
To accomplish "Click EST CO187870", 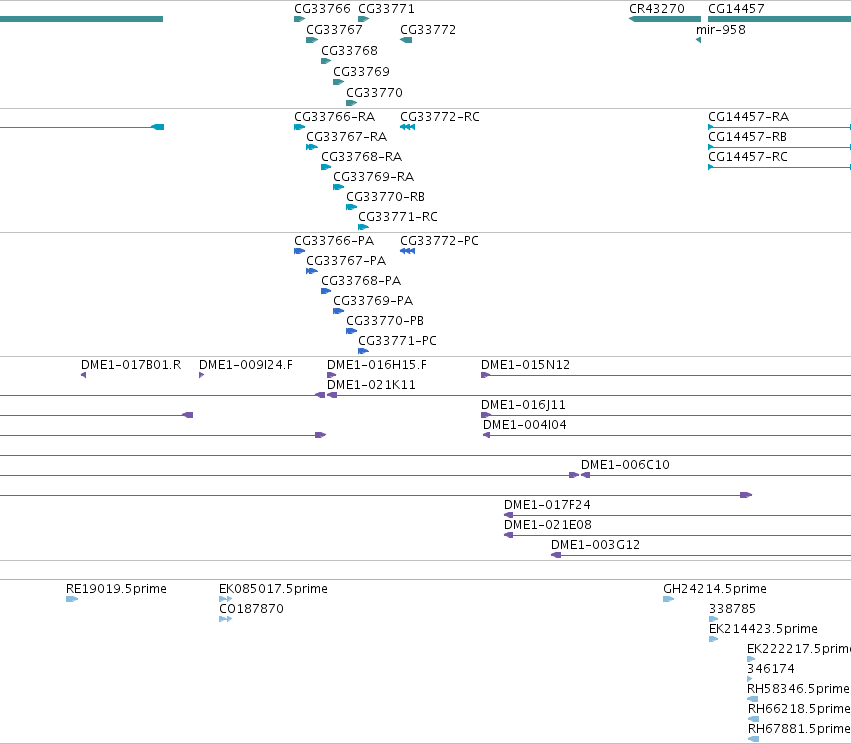I will [x=251, y=609].
